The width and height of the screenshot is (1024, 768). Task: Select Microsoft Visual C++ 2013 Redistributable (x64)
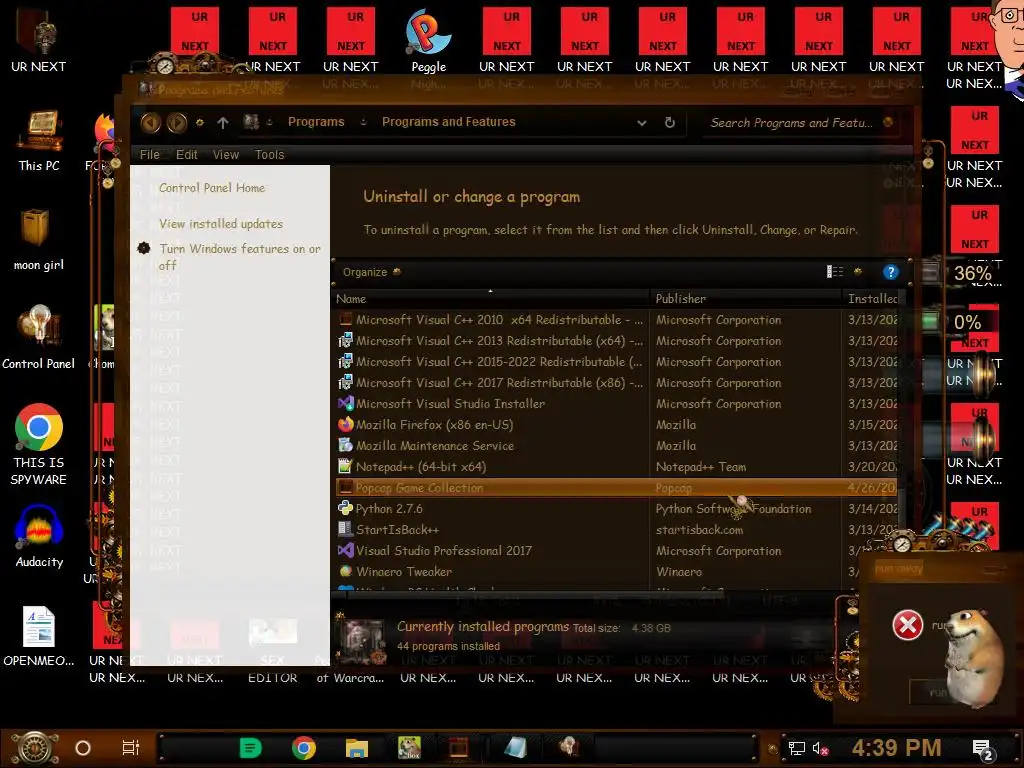[615, 340]
